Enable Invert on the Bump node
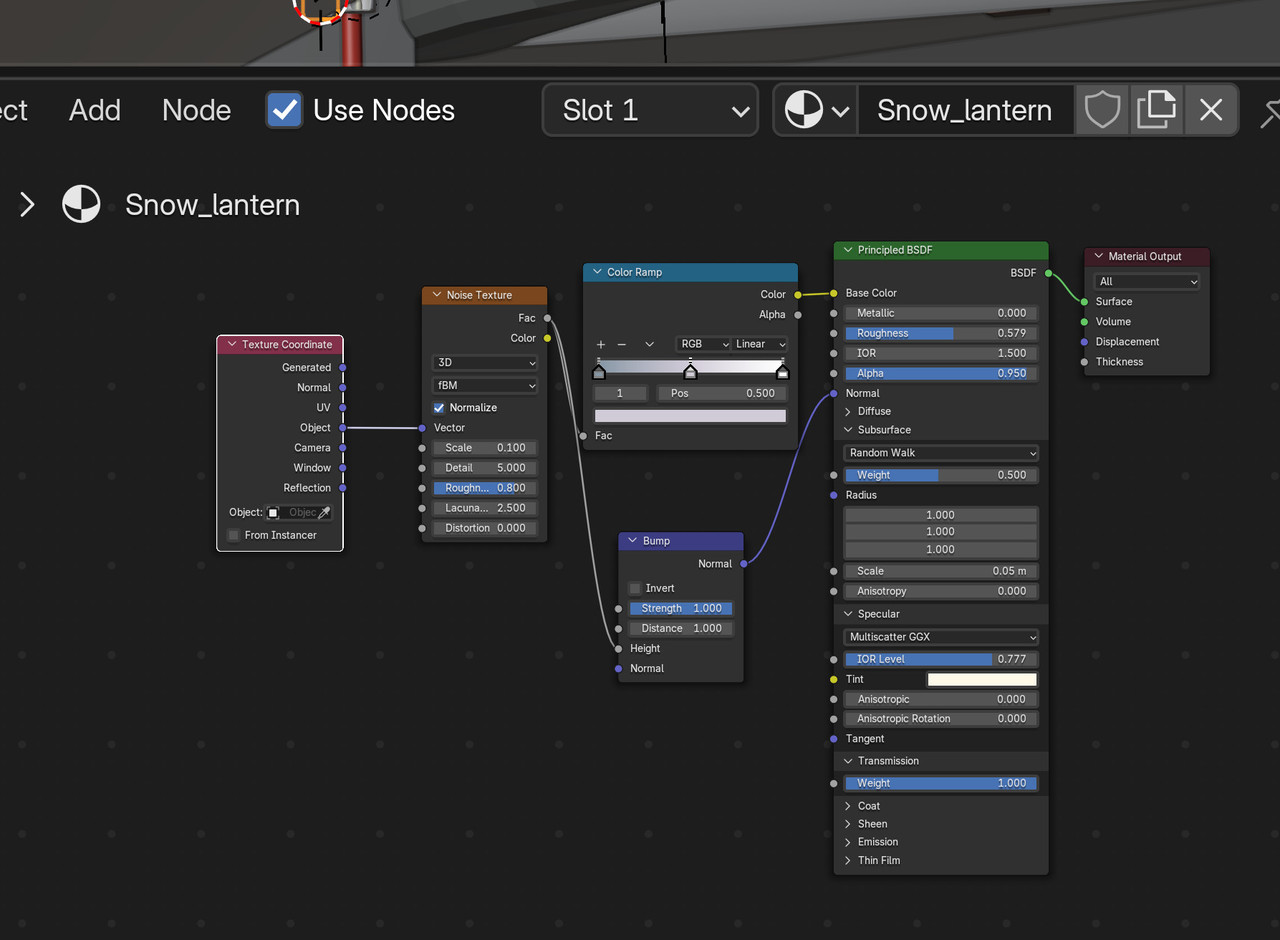Screen dimensions: 1280x940 point(635,588)
